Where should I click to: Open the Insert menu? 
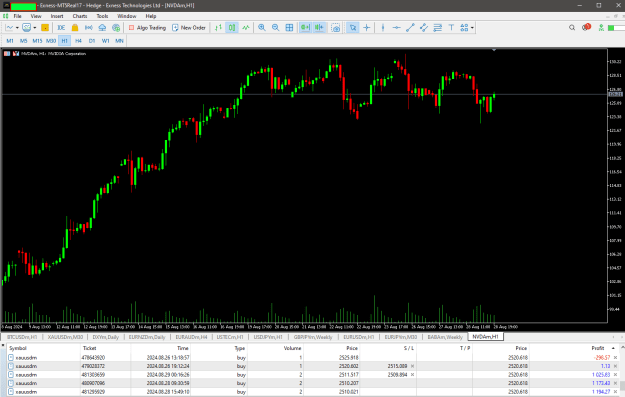tap(57, 16)
